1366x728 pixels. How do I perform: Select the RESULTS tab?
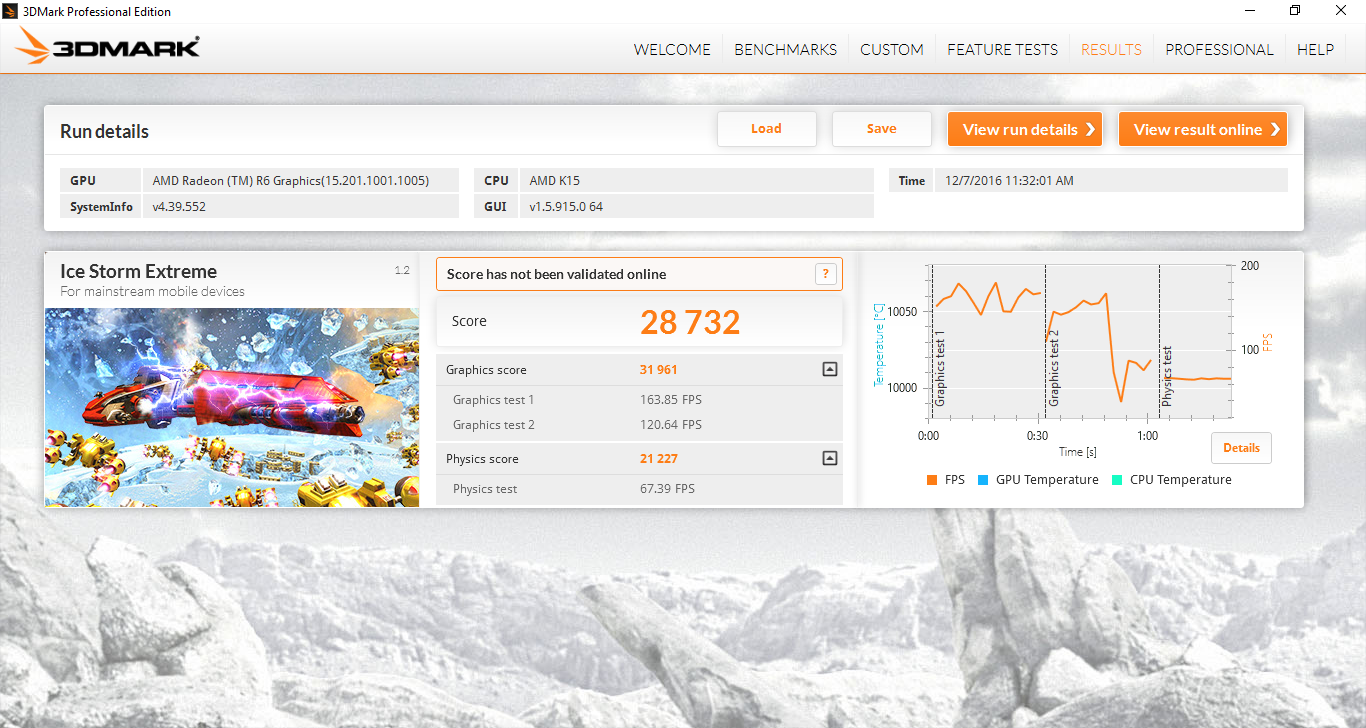(x=1111, y=49)
